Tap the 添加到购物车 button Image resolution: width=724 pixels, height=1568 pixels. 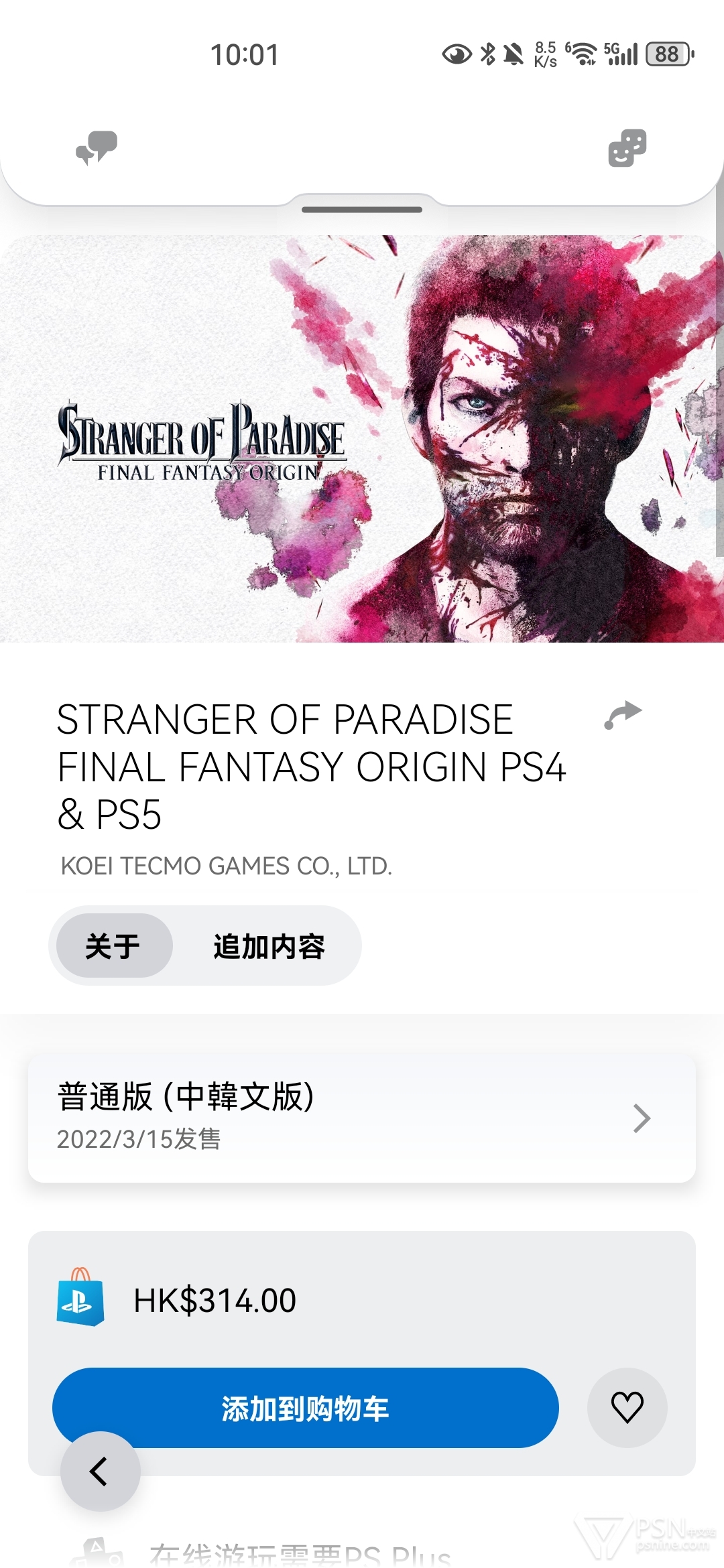click(306, 1408)
